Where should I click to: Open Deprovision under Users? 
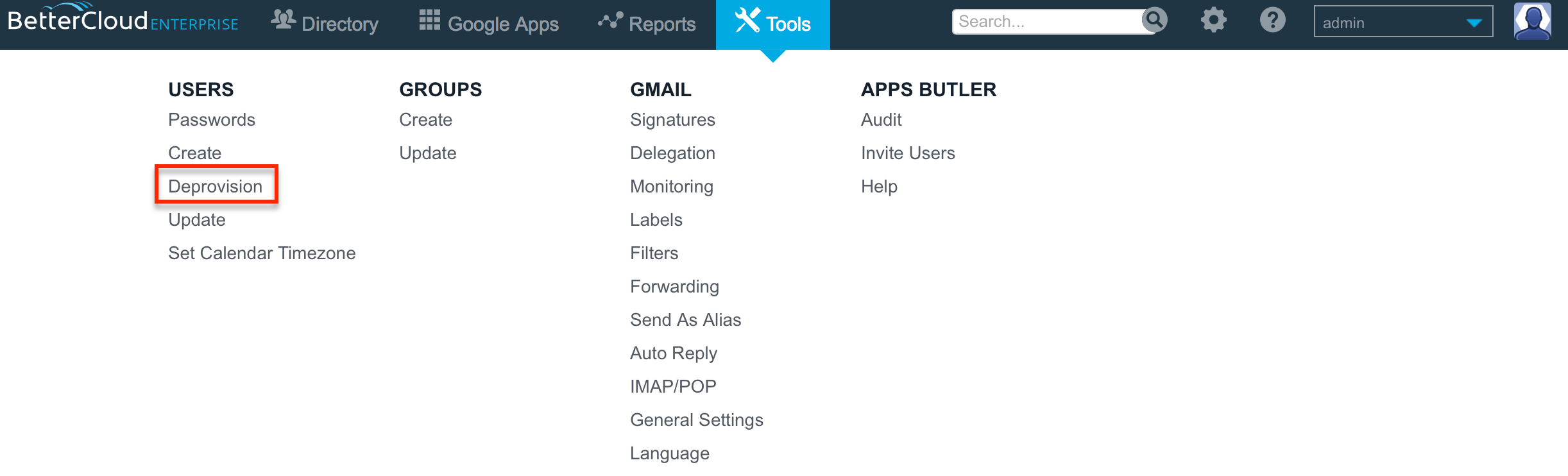[216, 186]
